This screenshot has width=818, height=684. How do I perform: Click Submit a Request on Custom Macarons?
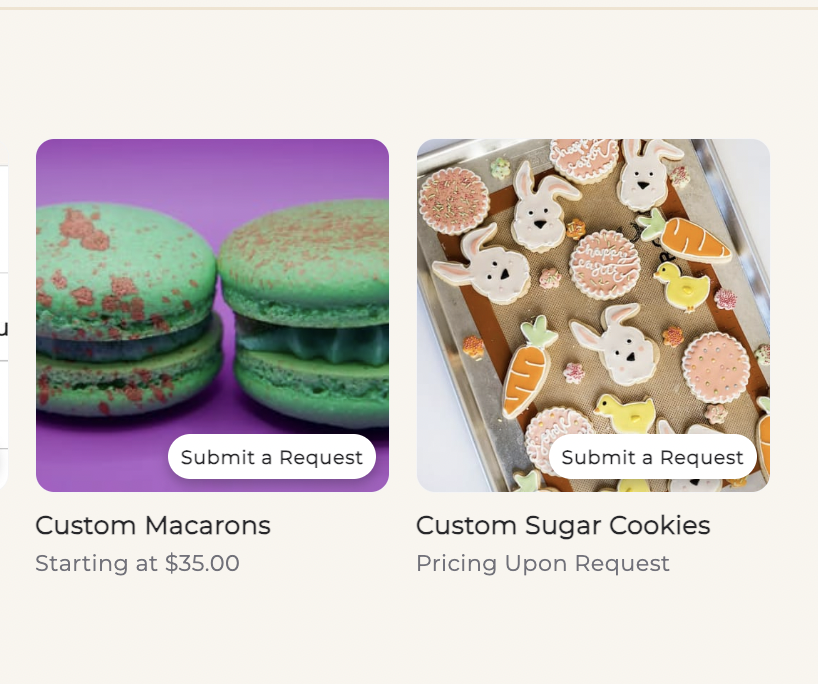pos(272,457)
